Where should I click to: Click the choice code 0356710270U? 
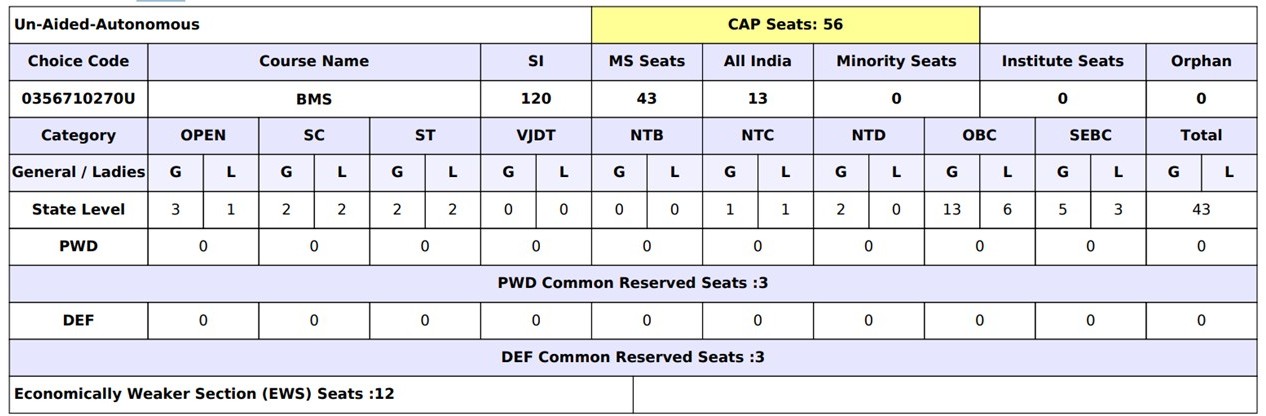tap(78, 98)
